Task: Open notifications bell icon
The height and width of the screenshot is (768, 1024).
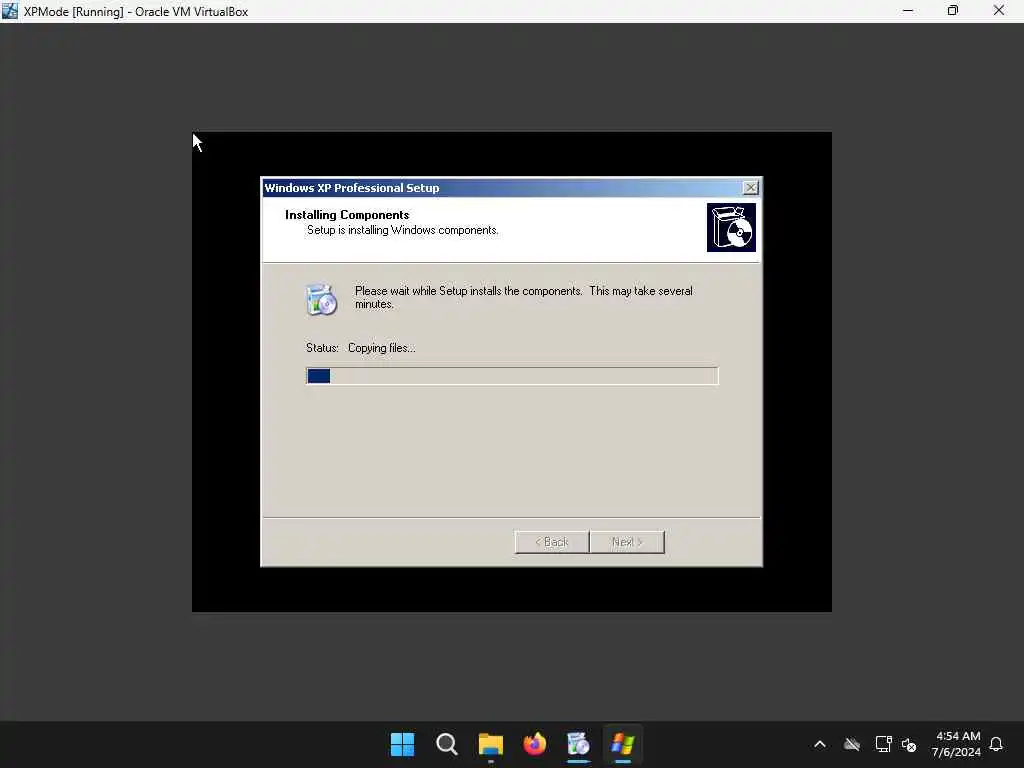Action: click(996, 744)
